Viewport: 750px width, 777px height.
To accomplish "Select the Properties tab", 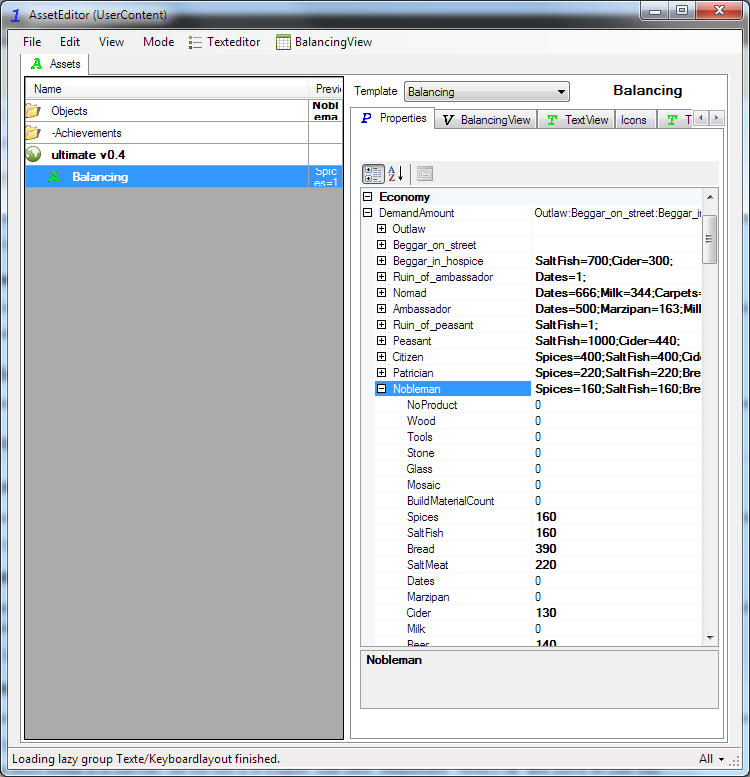I will (393, 118).
